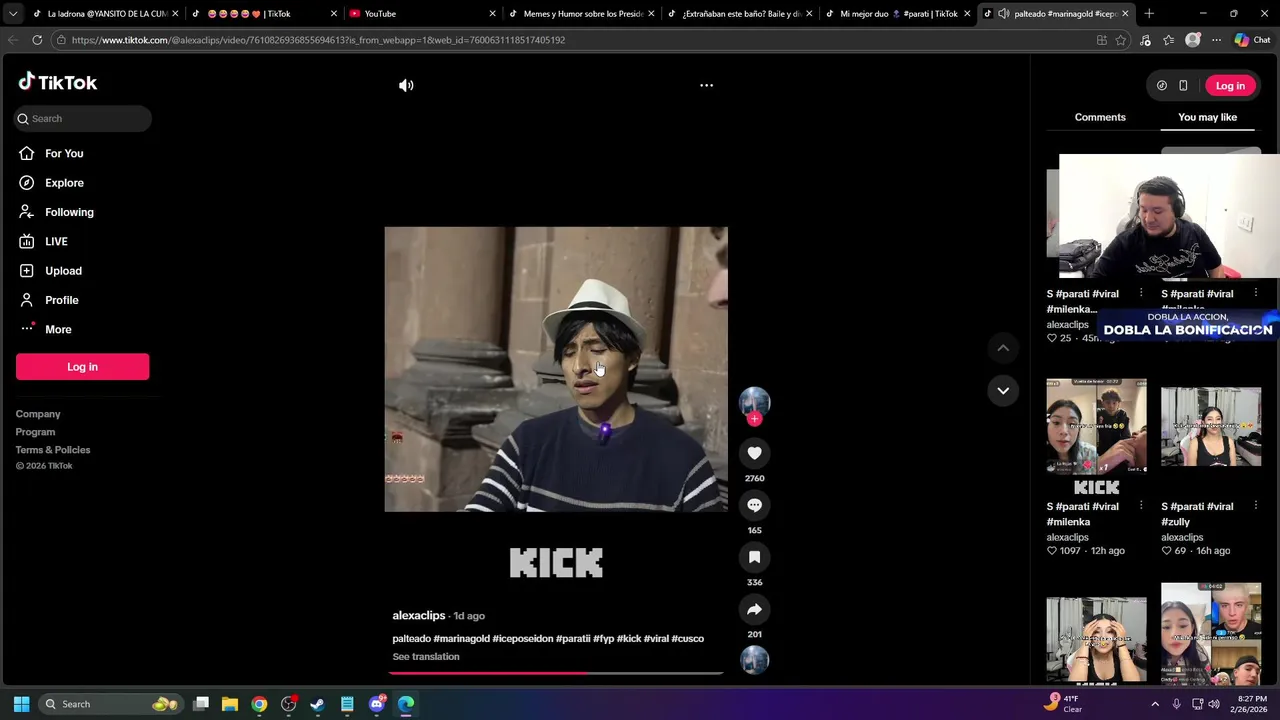Open the #milenka thumbnail with 1097 likes
1280x720 pixels.
pyautogui.click(x=1096, y=437)
